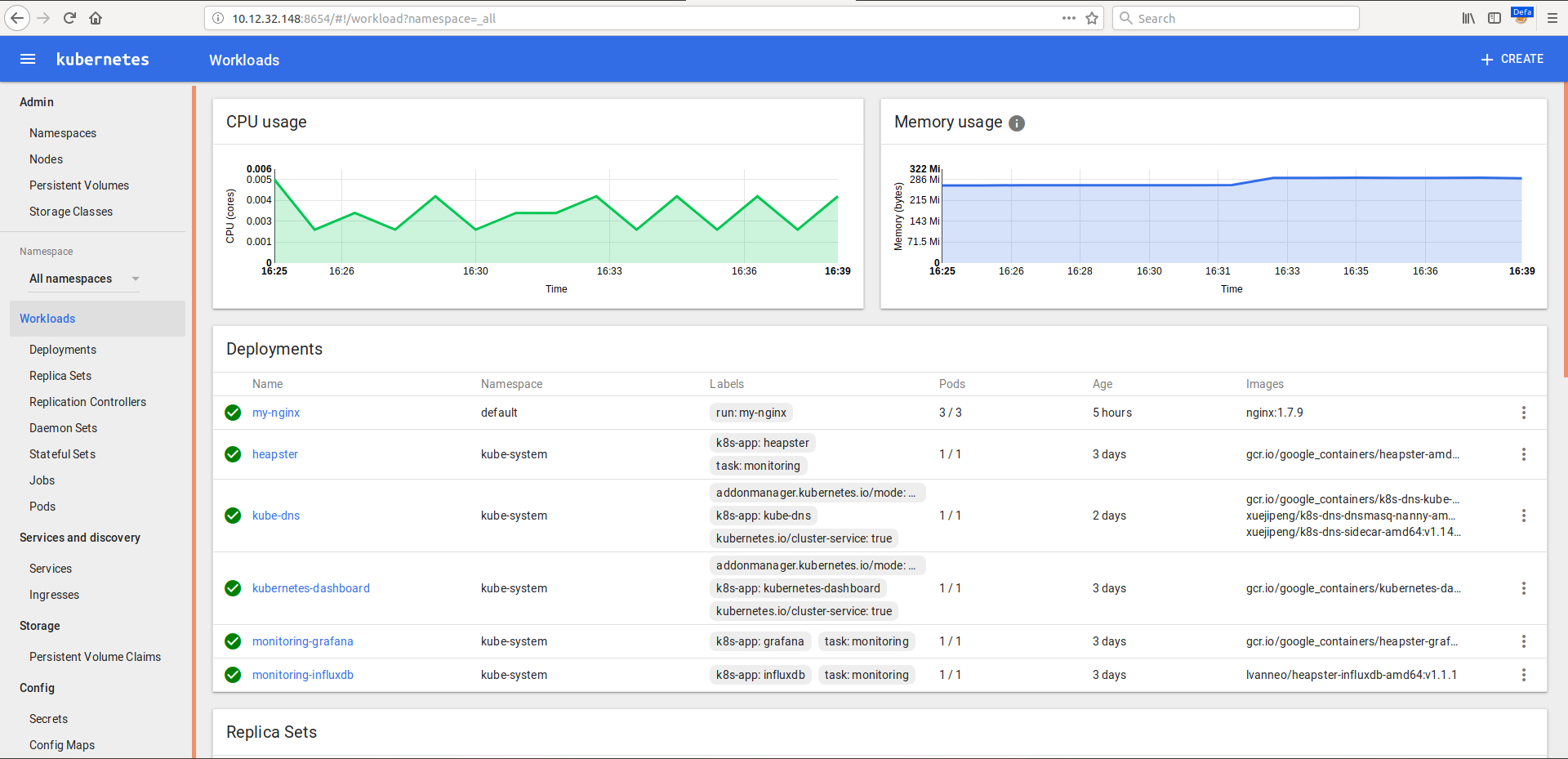1568x759 pixels.
Task: Open Secrets in the sidebar
Action: 48,719
